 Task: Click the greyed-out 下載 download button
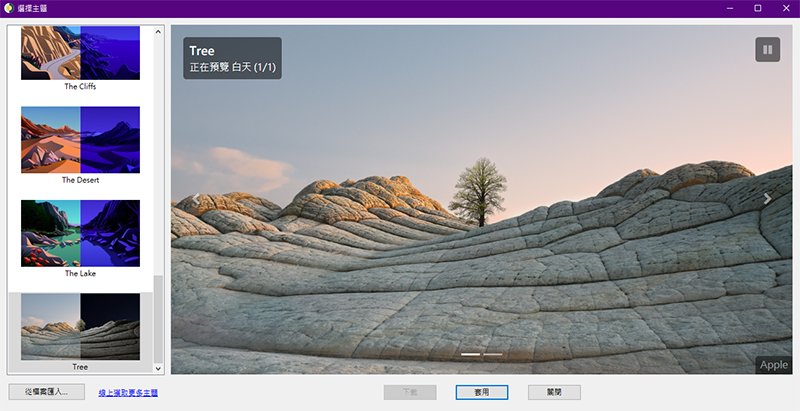click(x=410, y=392)
